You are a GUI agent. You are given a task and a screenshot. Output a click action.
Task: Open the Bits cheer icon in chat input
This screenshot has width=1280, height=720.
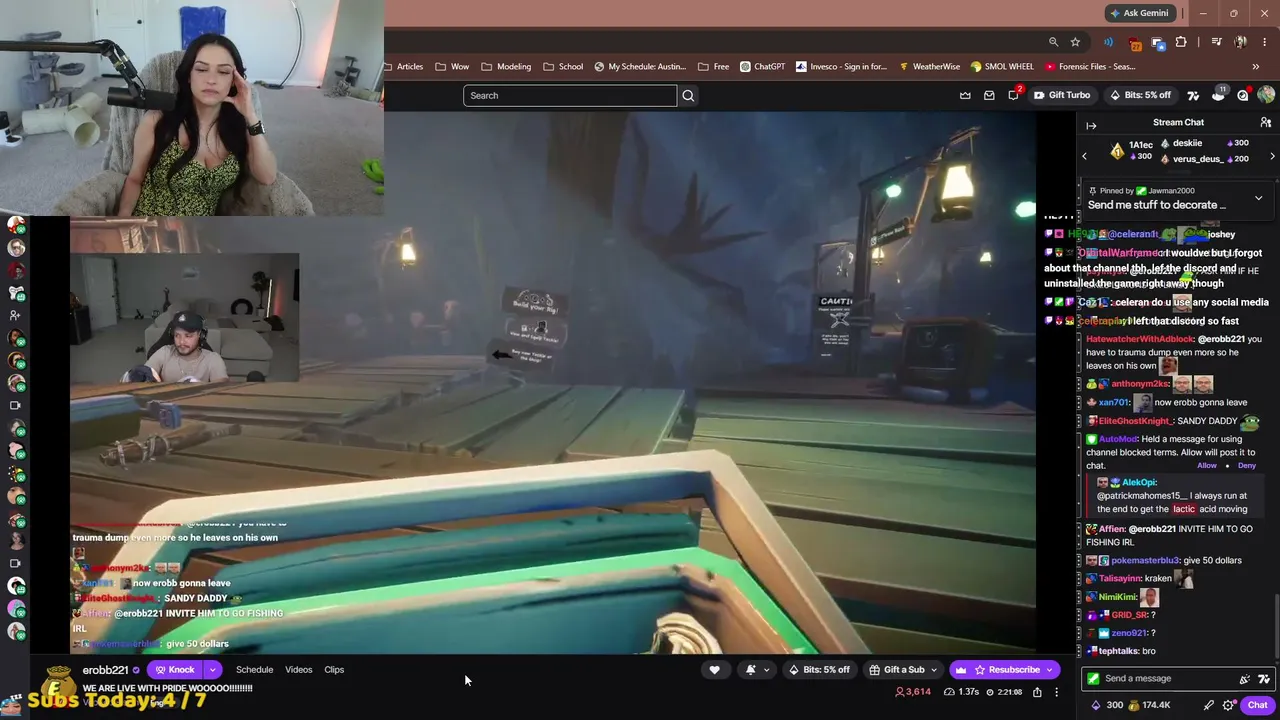coord(1245,678)
